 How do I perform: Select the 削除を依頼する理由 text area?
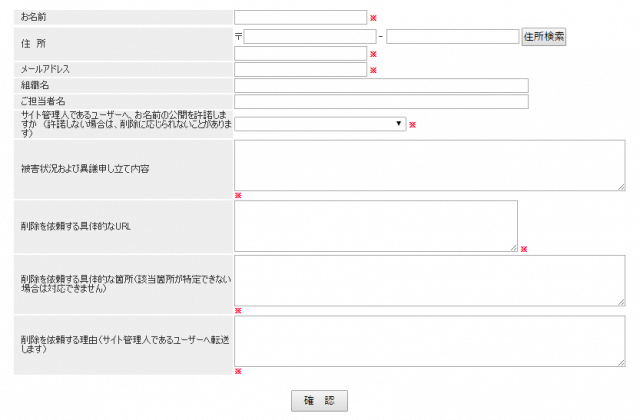coord(429,341)
